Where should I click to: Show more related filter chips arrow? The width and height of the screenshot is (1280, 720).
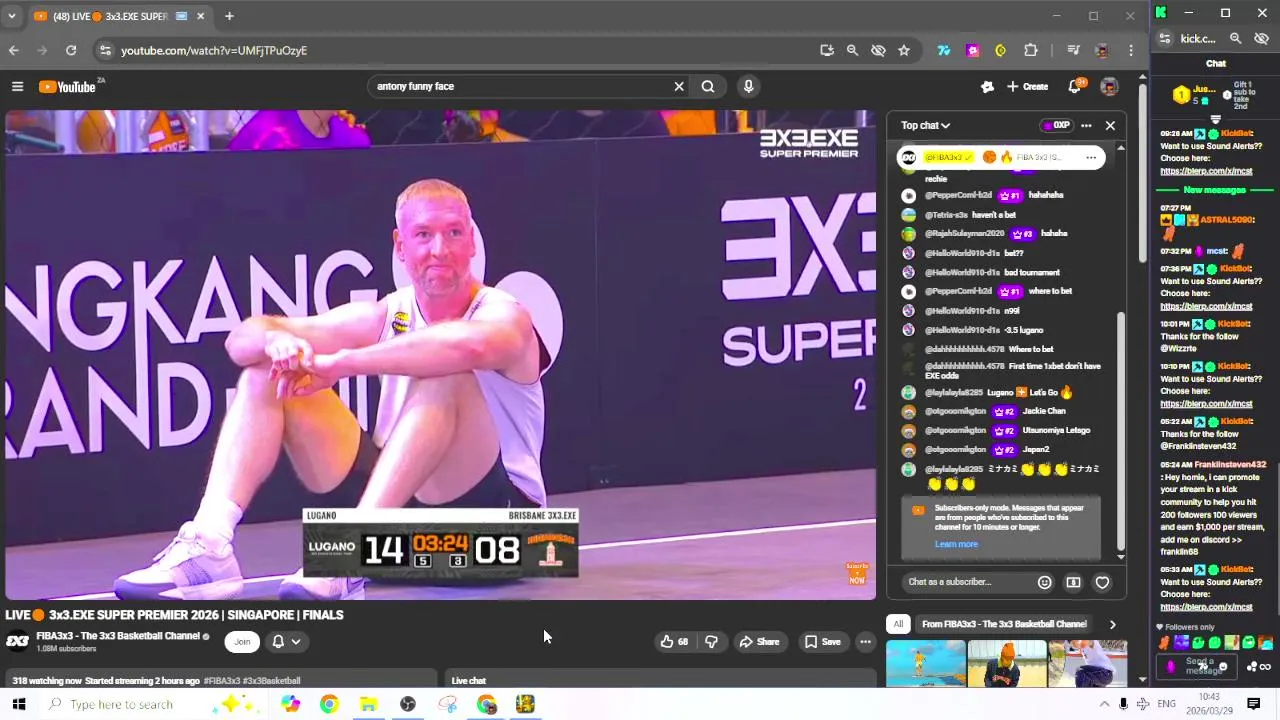[x=1112, y=624]
